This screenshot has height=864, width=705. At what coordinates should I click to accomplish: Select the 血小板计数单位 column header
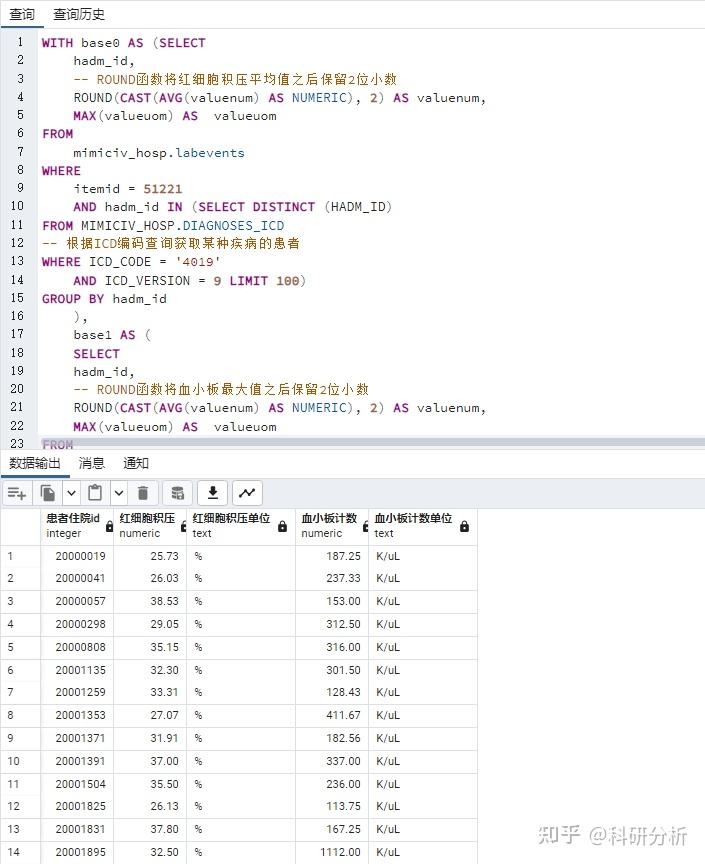(x=423, y=527)
